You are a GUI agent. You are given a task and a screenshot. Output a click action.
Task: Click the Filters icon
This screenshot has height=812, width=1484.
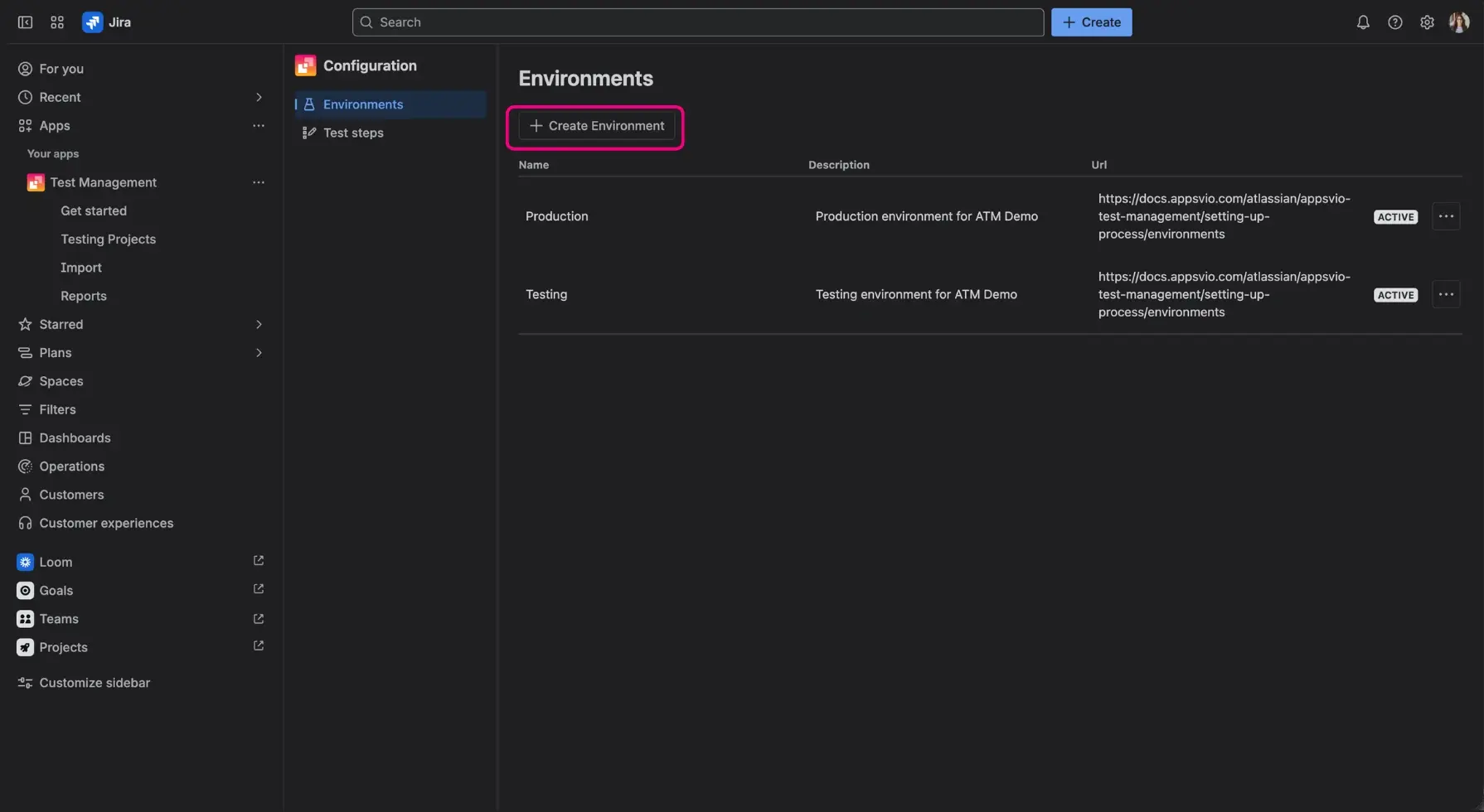[x=25, y=409]
